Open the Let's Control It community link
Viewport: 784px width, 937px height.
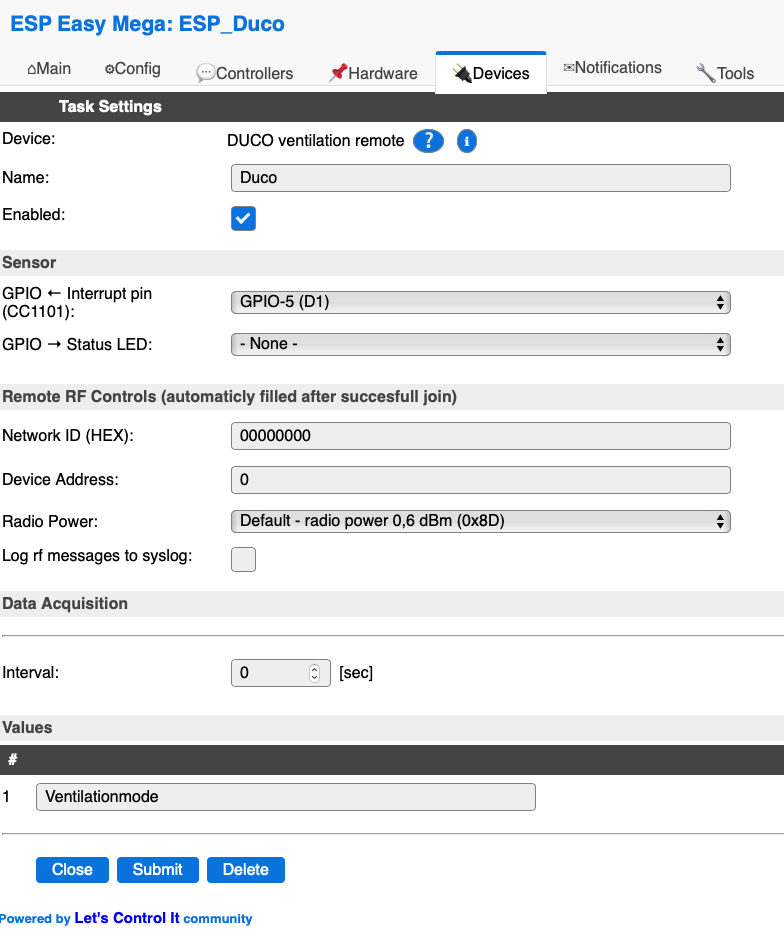(127, 918)
